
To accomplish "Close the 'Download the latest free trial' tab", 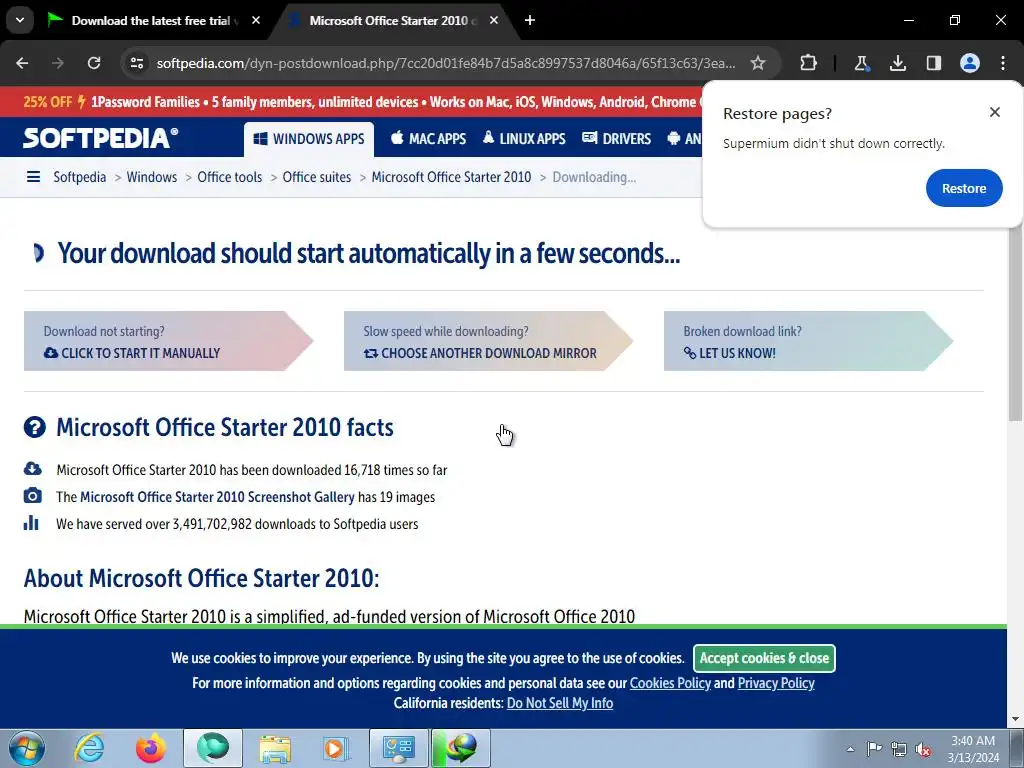I will [256, 20].
